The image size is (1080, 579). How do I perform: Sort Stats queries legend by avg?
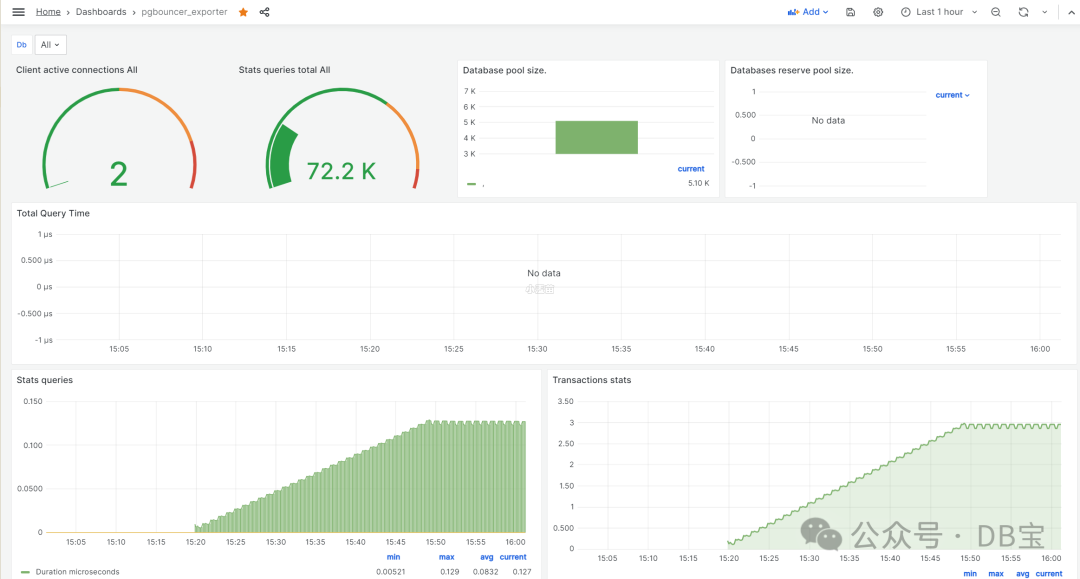(486, 557)
